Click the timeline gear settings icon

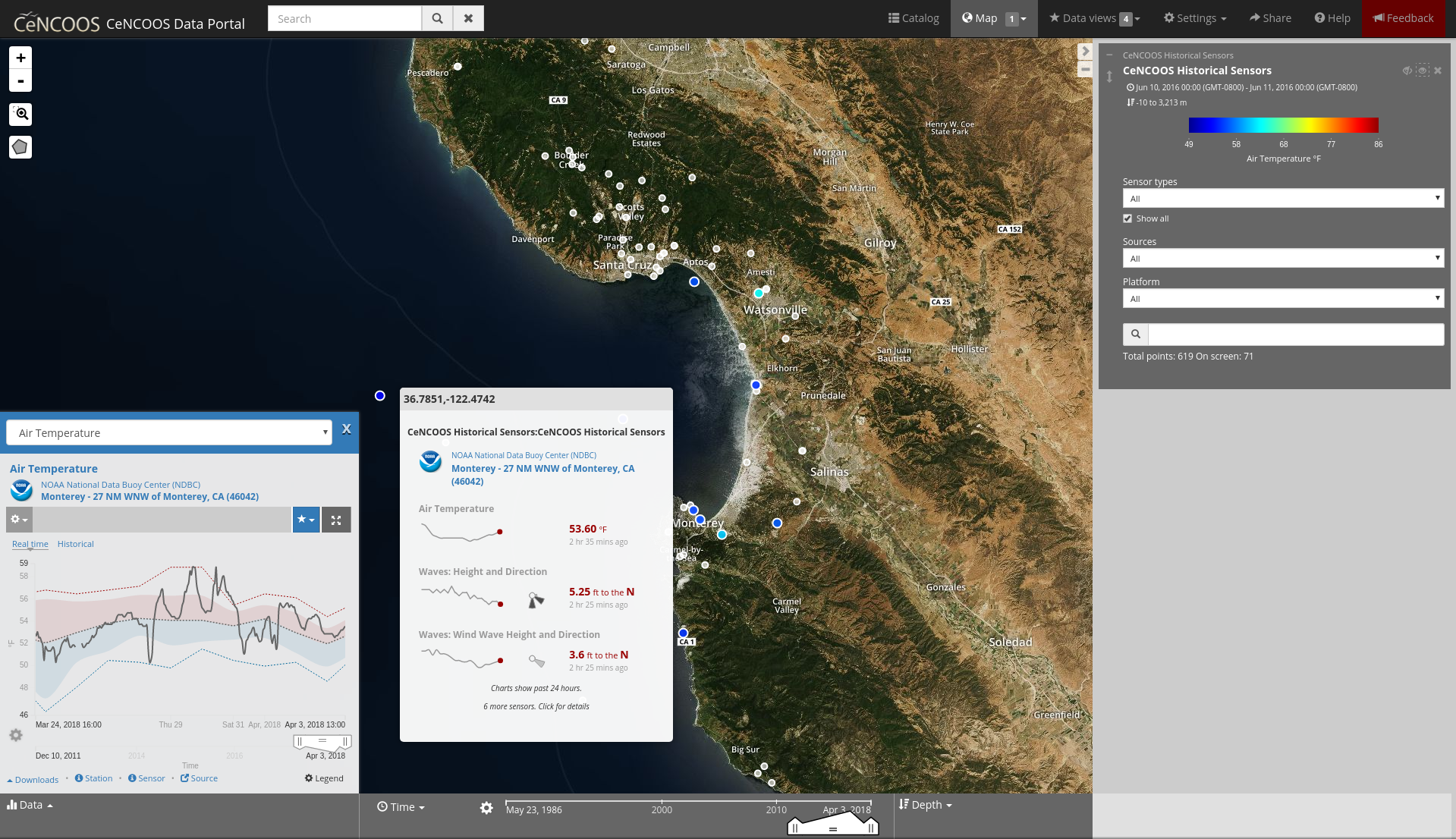coord(486,808)
